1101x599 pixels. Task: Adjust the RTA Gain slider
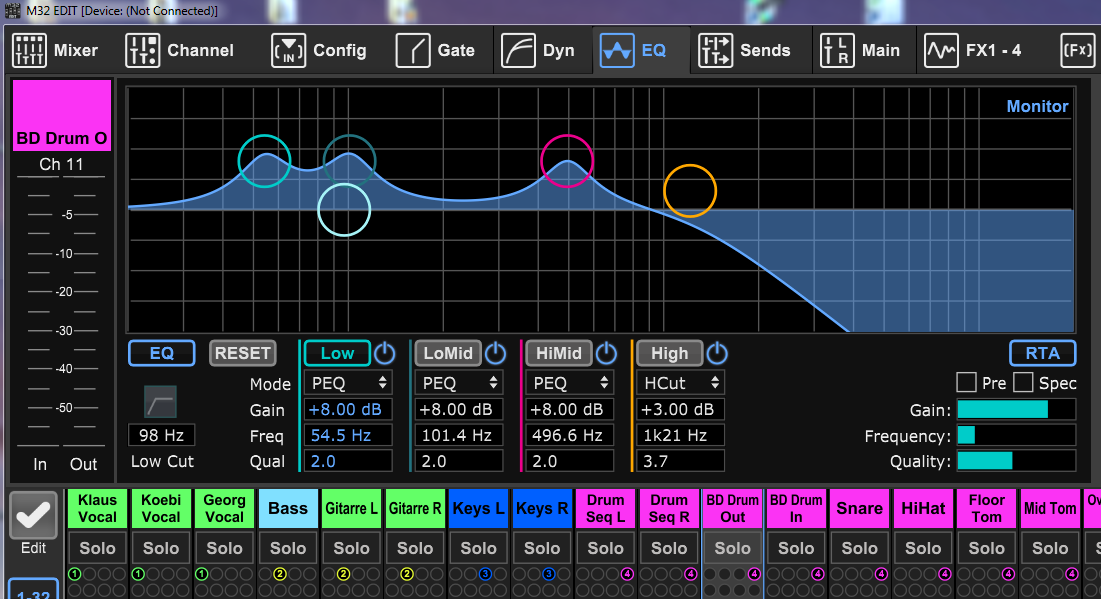point(1016,409)
